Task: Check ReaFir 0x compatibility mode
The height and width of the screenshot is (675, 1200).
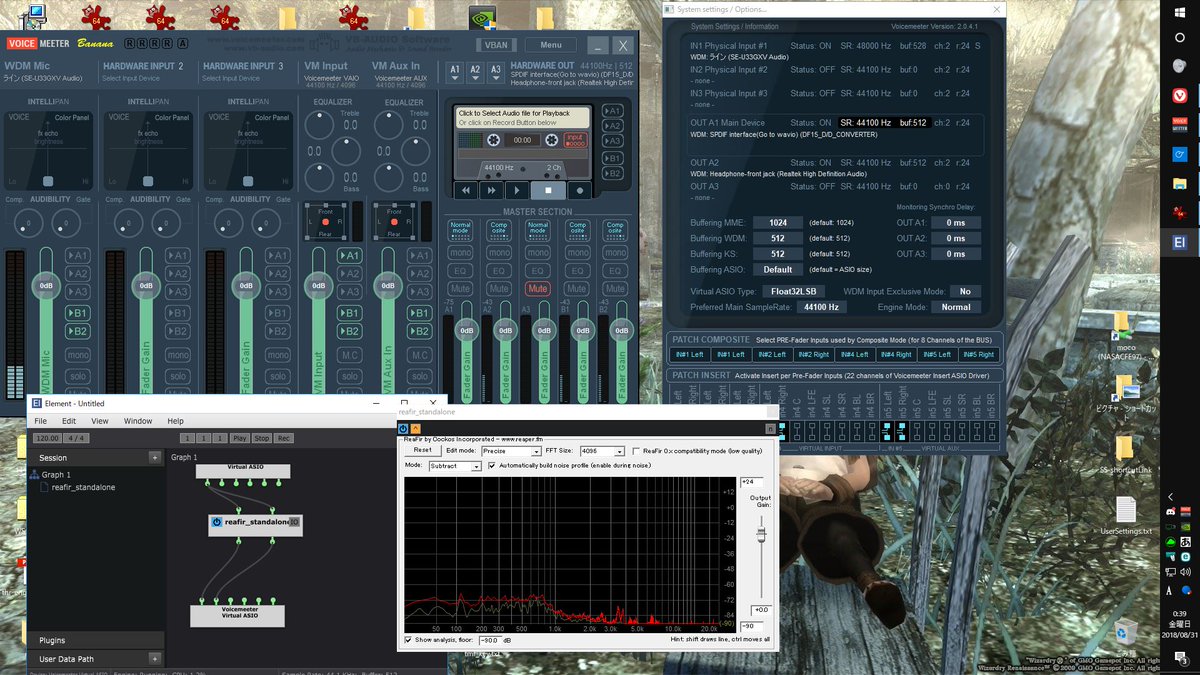Action: tap(636, 450)
